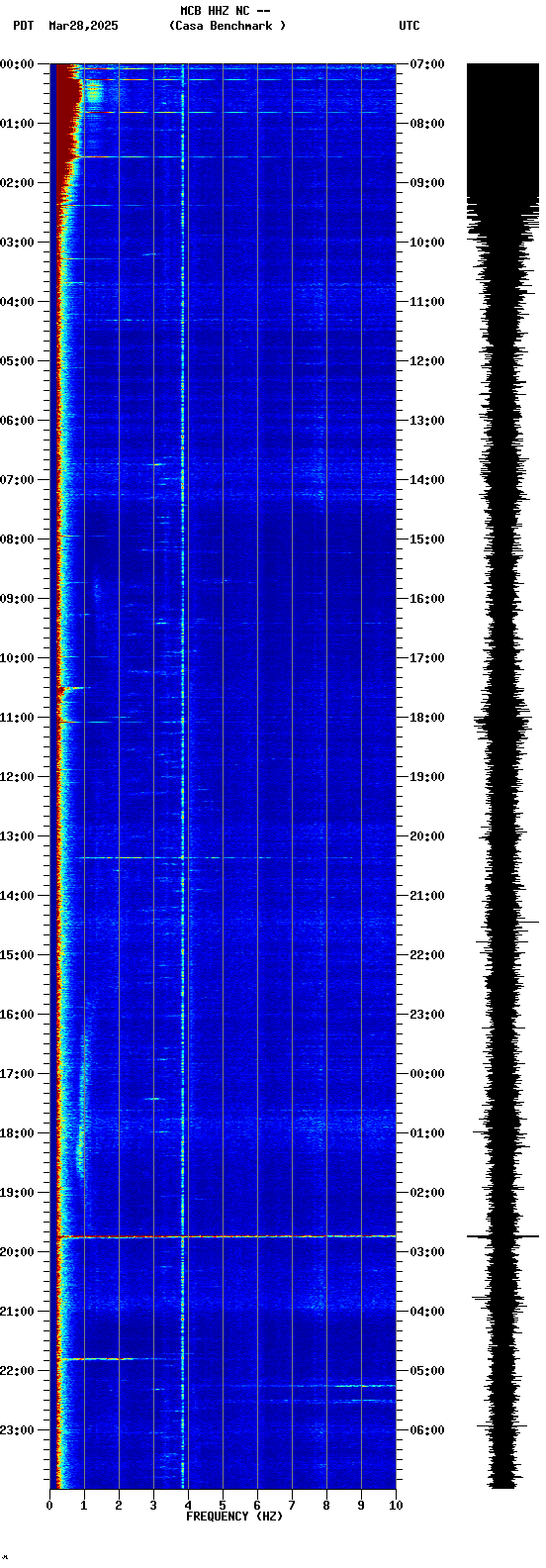This screenshot has width=546, height=1568.
Task: Click frequency axis tick label '10'
Action: point(396,1506)
